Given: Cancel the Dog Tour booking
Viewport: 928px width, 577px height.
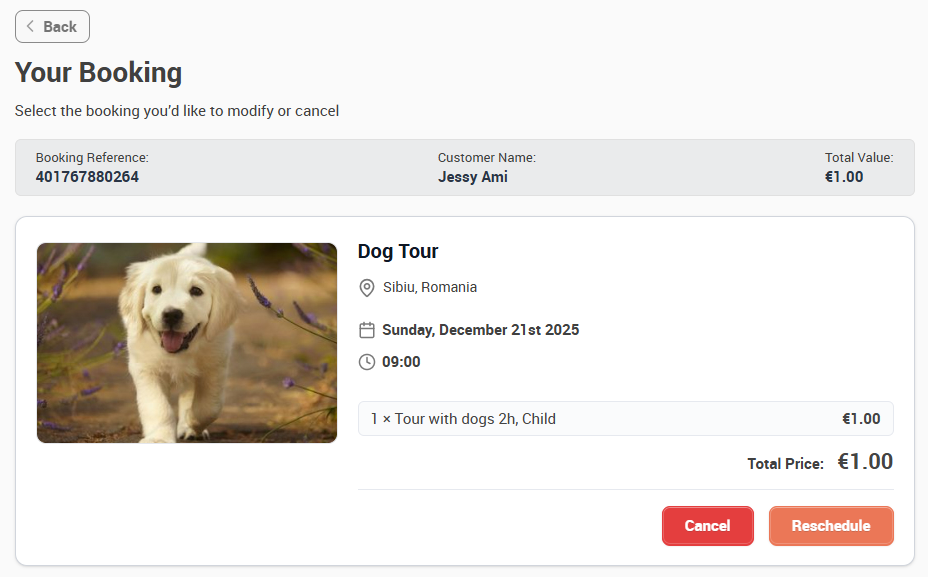Looking at the screenshot, I should coord(707,526).
